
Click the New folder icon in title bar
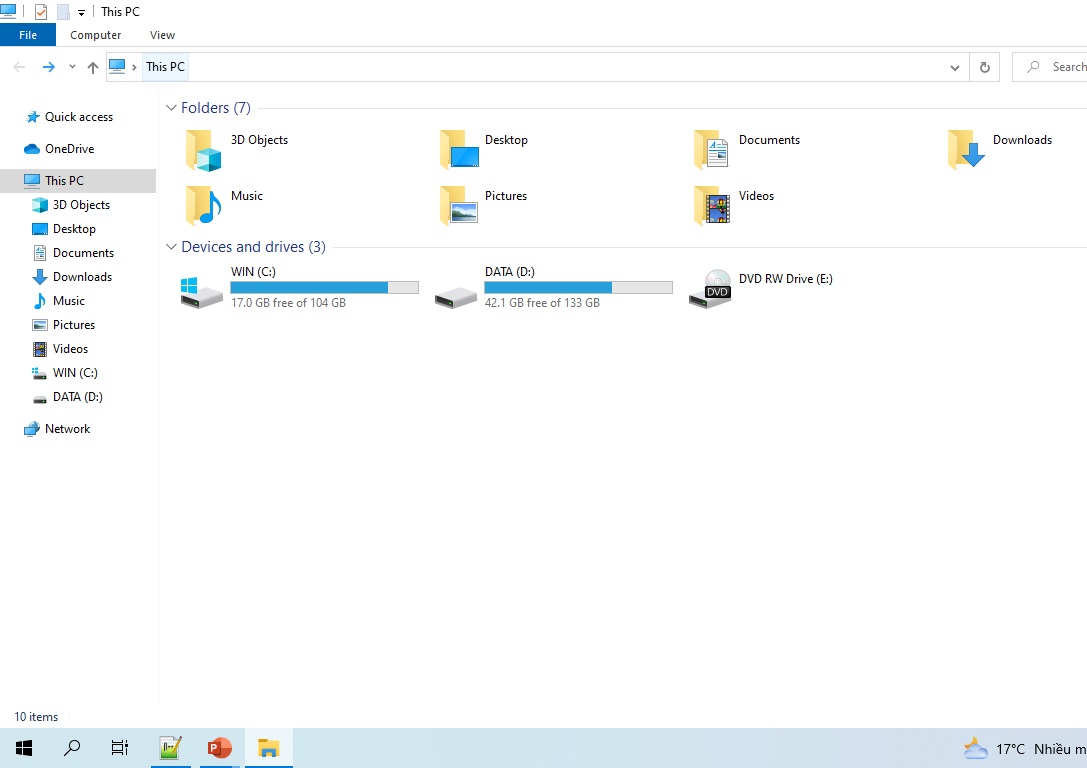tap(63, 12)
